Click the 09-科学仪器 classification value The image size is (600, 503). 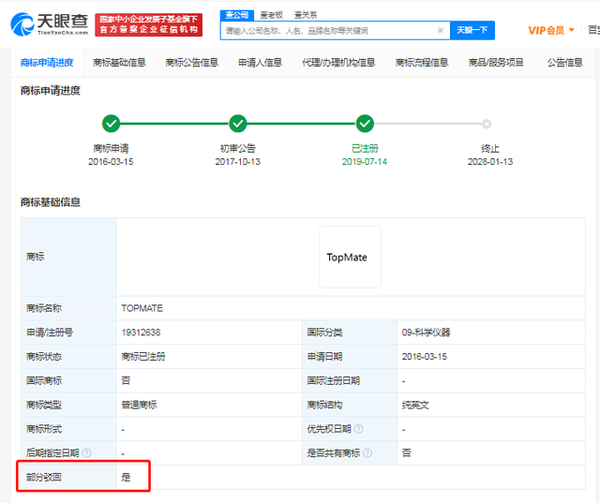(426, 332)
